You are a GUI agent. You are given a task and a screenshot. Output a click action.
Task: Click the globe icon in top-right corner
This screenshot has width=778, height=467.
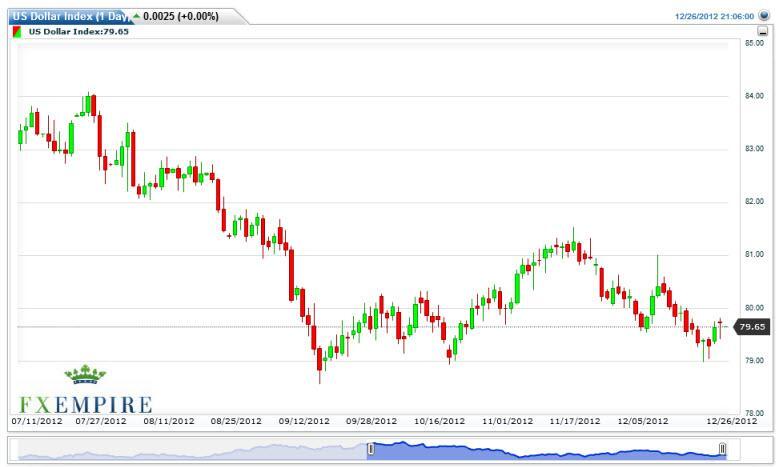click(x=764, y=15)
